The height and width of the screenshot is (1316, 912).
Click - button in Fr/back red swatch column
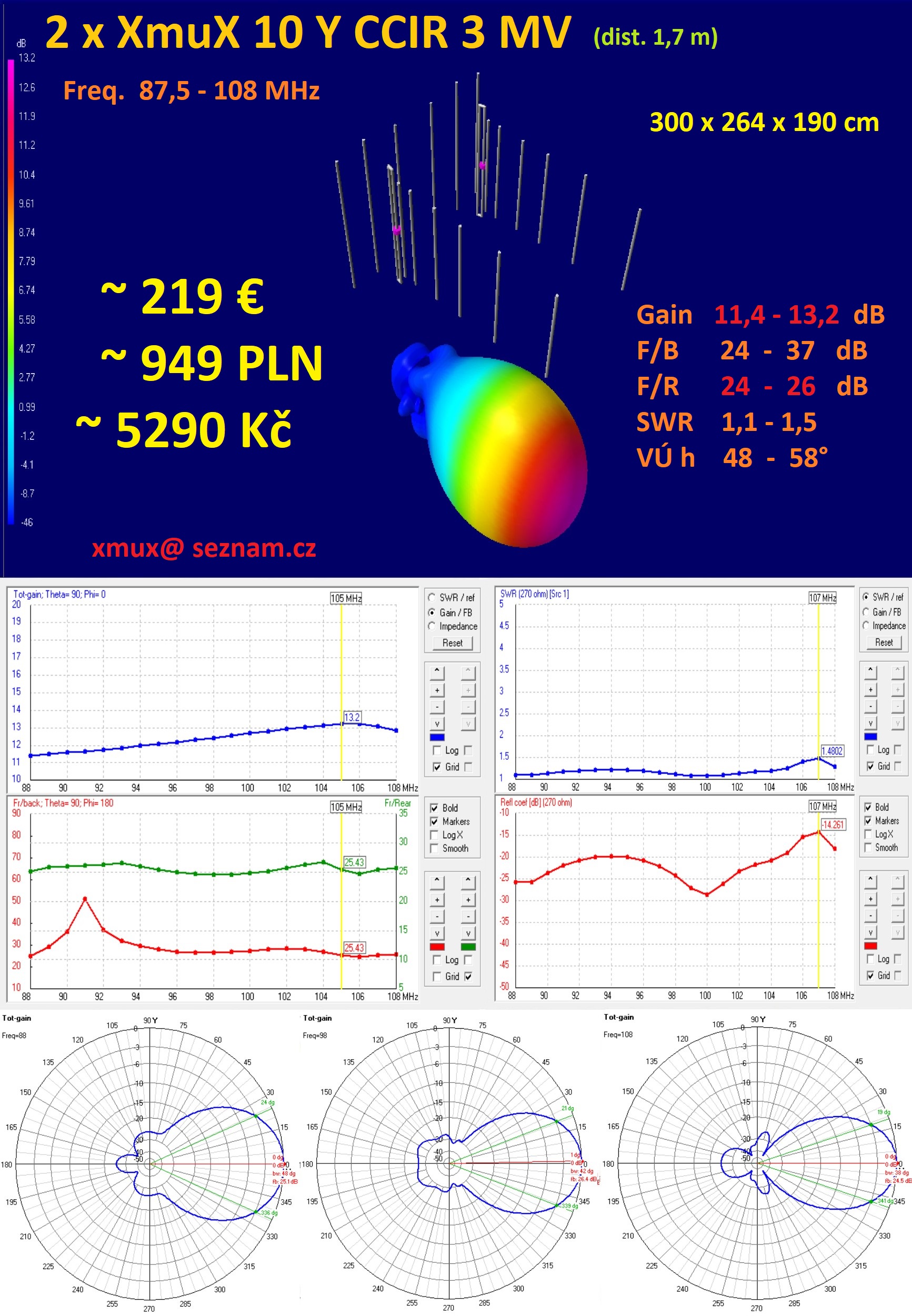tap(437, 917)
